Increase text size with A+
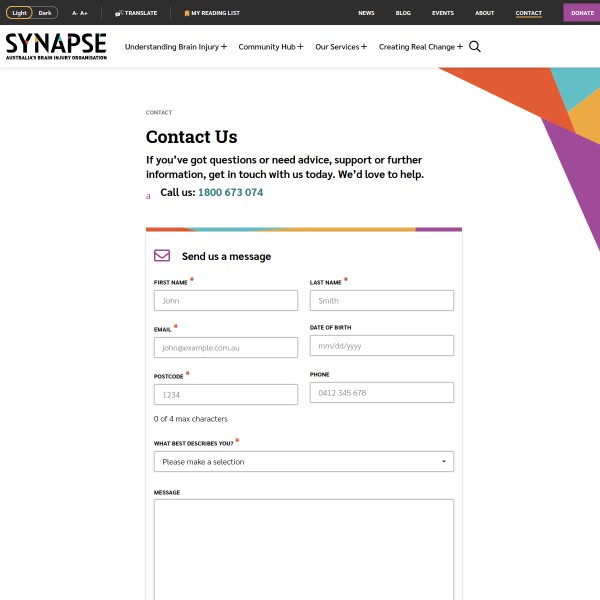600x600 pixels. click(x=85, y=14)
